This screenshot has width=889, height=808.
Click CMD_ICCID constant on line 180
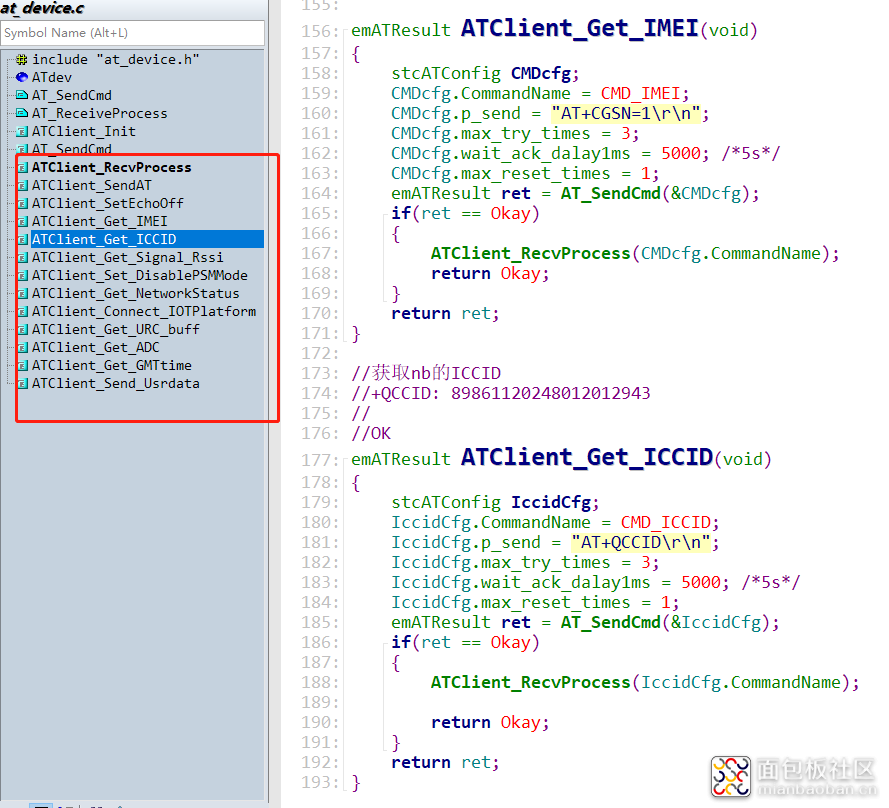click(x=666, y=523)
